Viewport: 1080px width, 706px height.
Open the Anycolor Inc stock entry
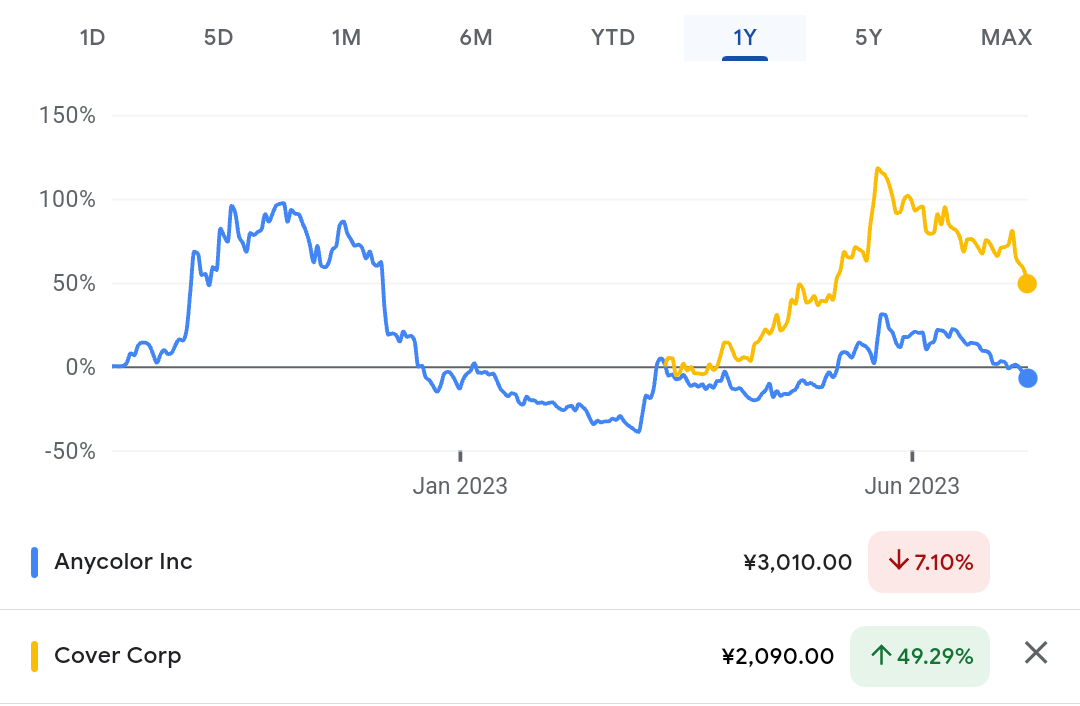point(123,562)
